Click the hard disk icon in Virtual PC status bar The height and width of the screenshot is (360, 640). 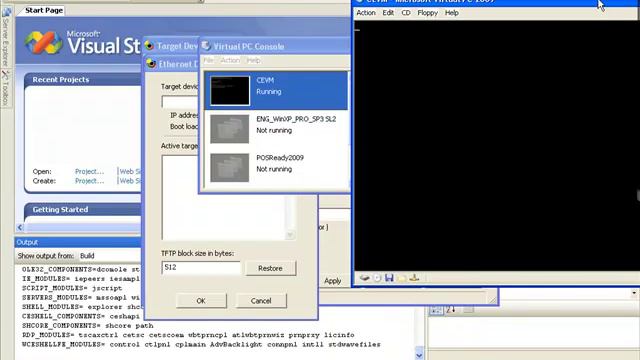[364, 278]
